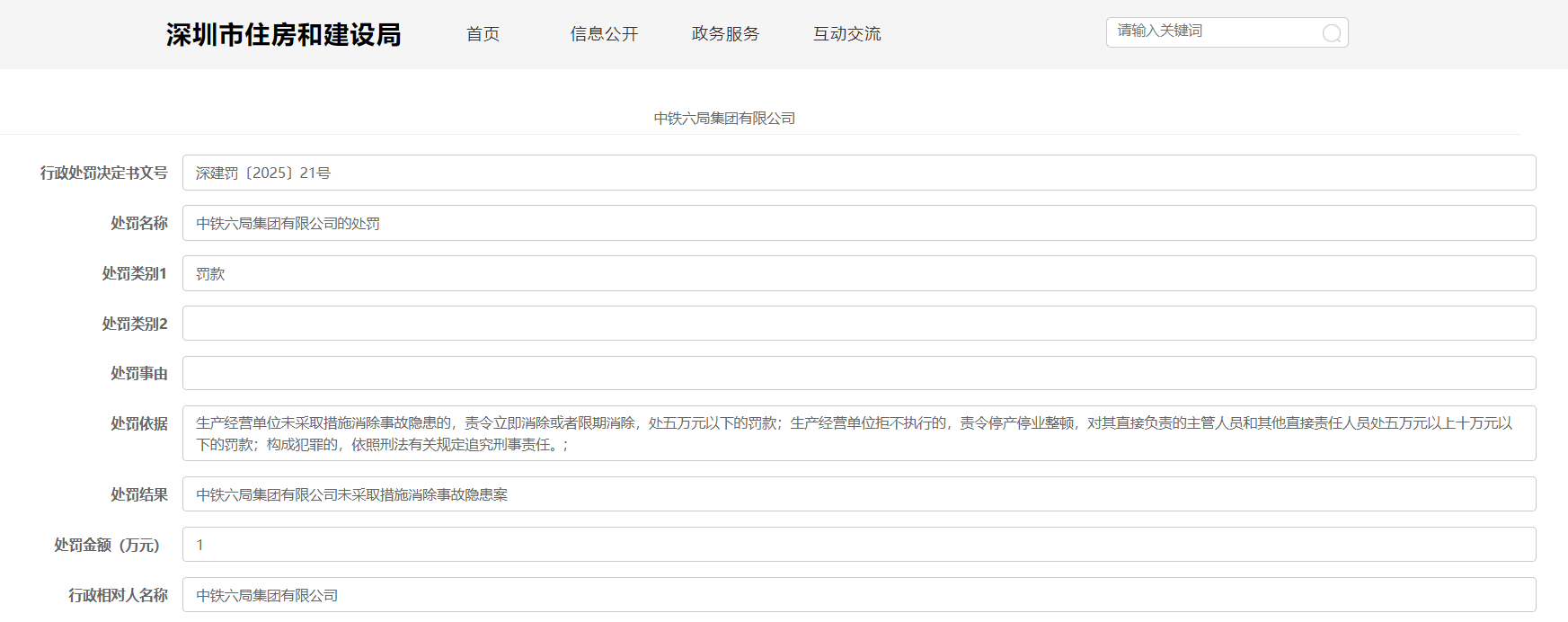Viewport: 1568px width, 622px height.
Task: Click the empty 处罚事由 field
Action: tap(858, 373)
